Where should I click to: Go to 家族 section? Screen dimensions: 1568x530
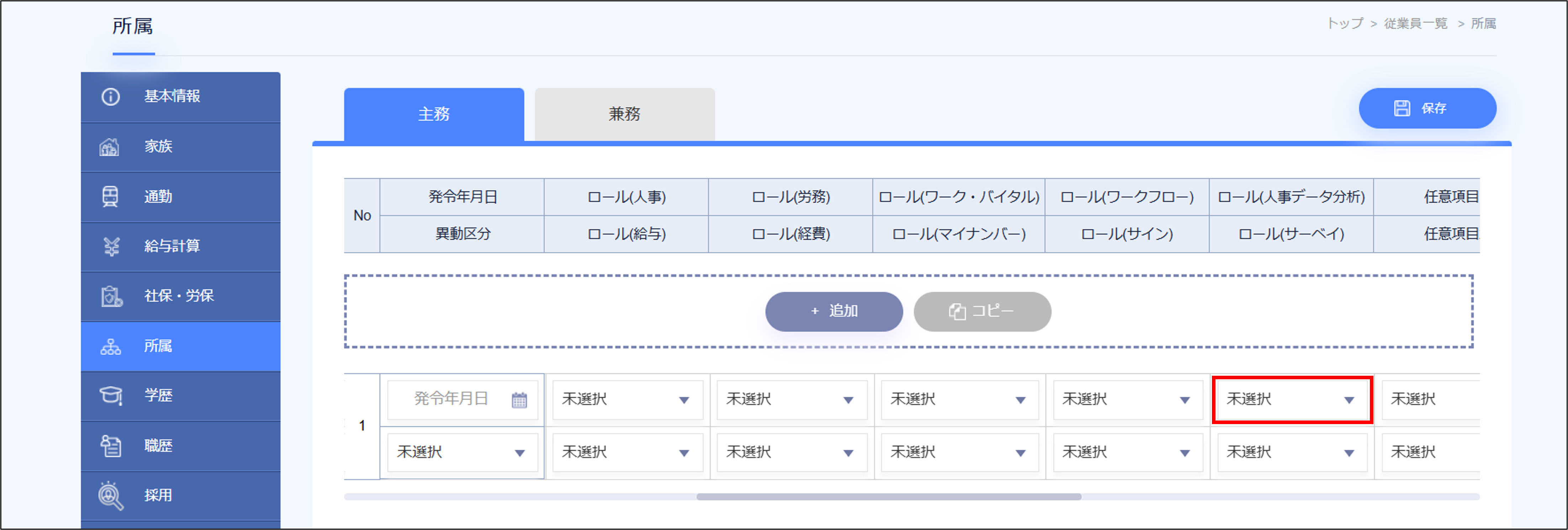coord(181,147)
